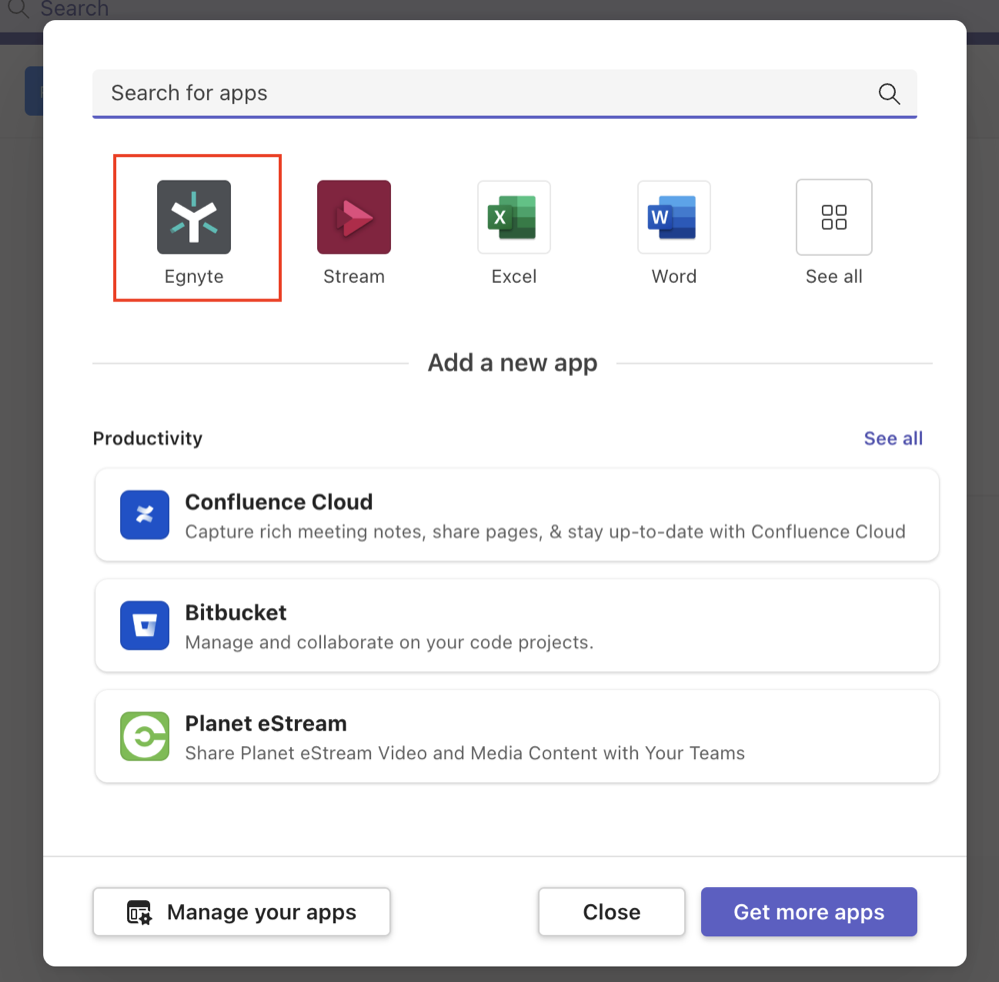Image resolution: width=999 pixels, height=982 pixels.
Task: Open the Productivity See all link
Action: (893, 438)
